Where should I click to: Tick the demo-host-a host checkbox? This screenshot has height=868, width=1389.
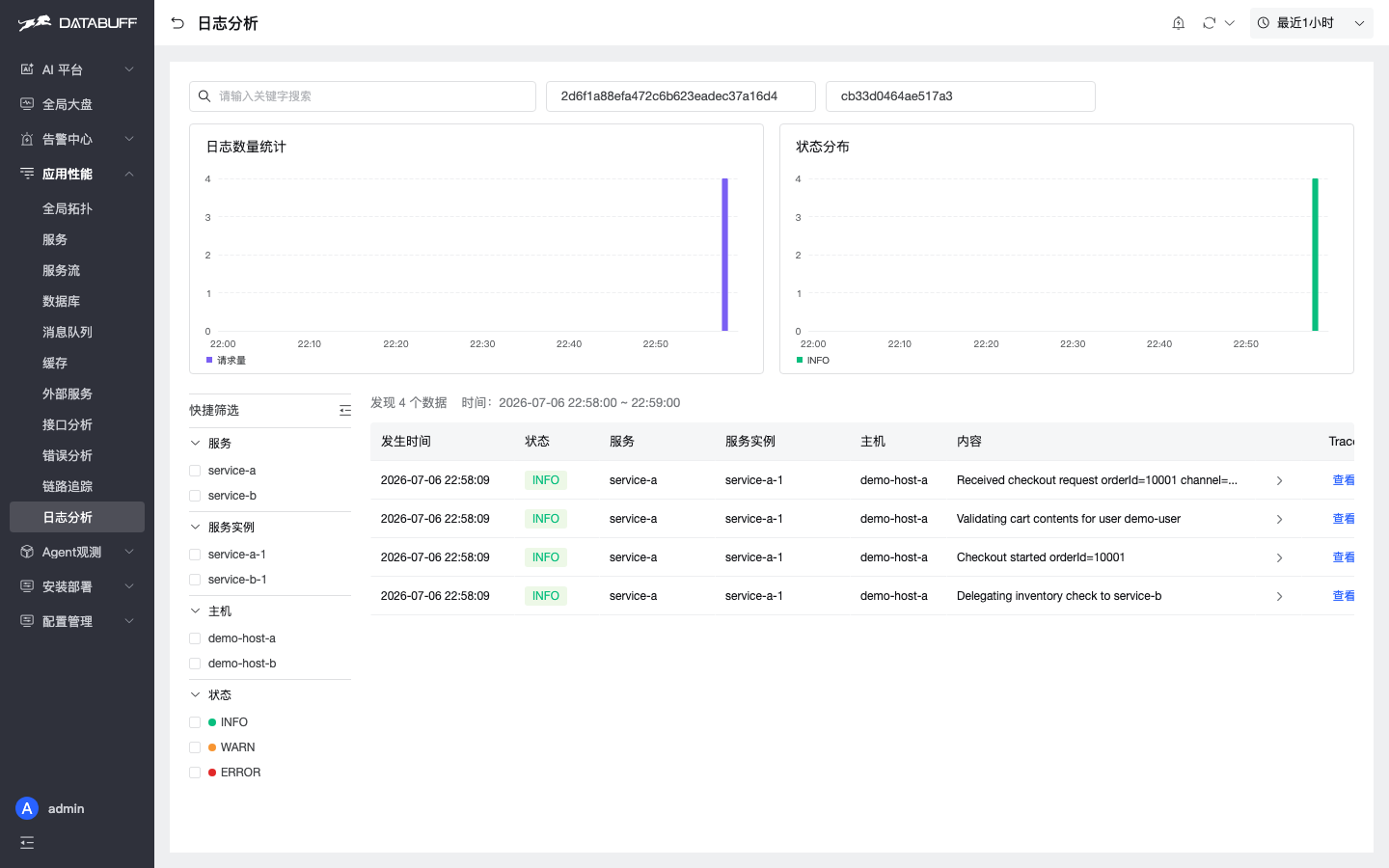point(195,638)
